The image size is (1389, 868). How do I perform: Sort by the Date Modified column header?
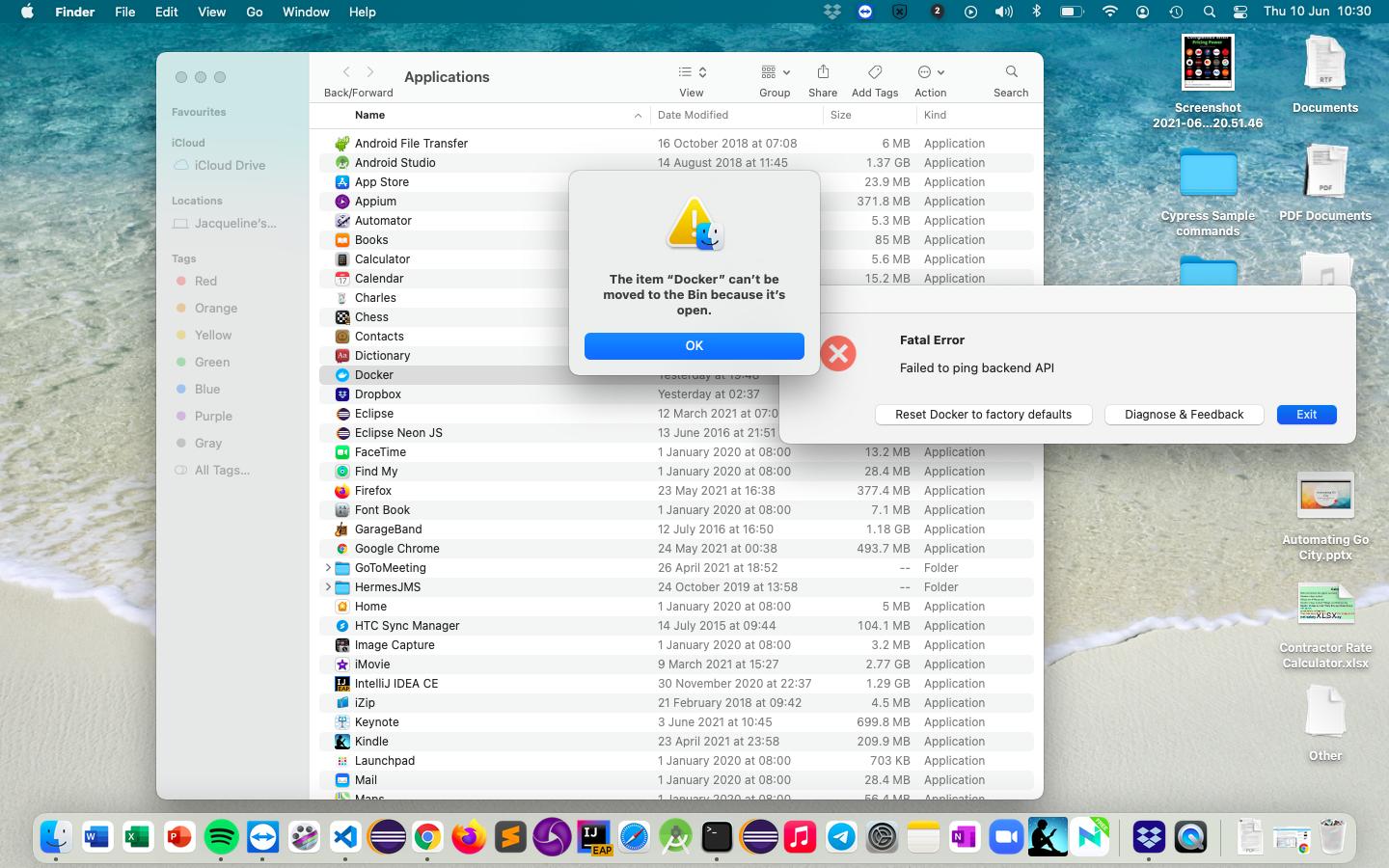coord(693,116)
